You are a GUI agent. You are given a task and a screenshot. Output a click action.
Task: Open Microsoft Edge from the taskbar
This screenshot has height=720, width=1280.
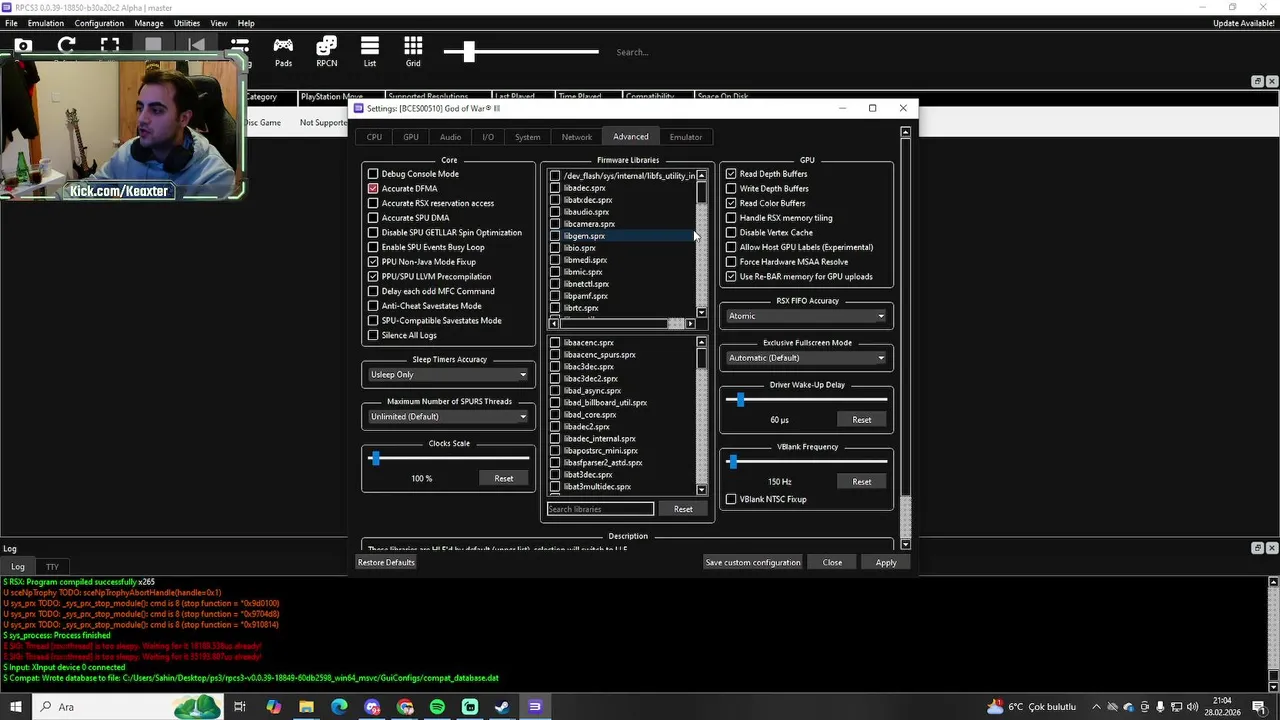tap(339, 707)
